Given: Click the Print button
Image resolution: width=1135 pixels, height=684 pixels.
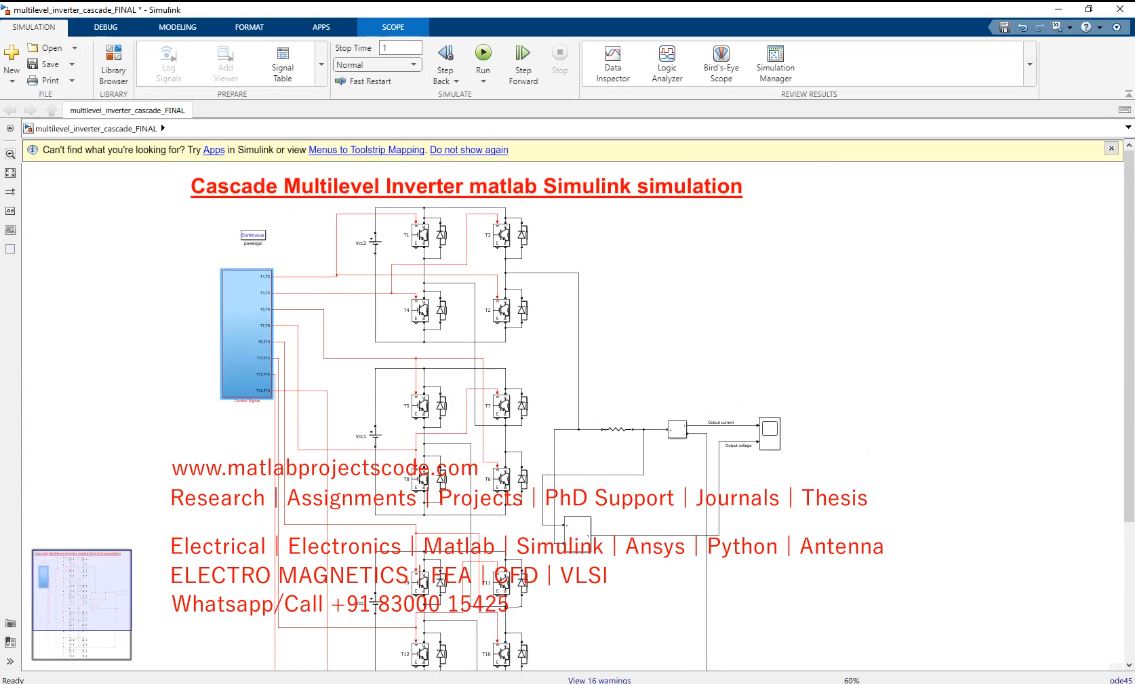Looking at the screenshot, I should point(43,80).
